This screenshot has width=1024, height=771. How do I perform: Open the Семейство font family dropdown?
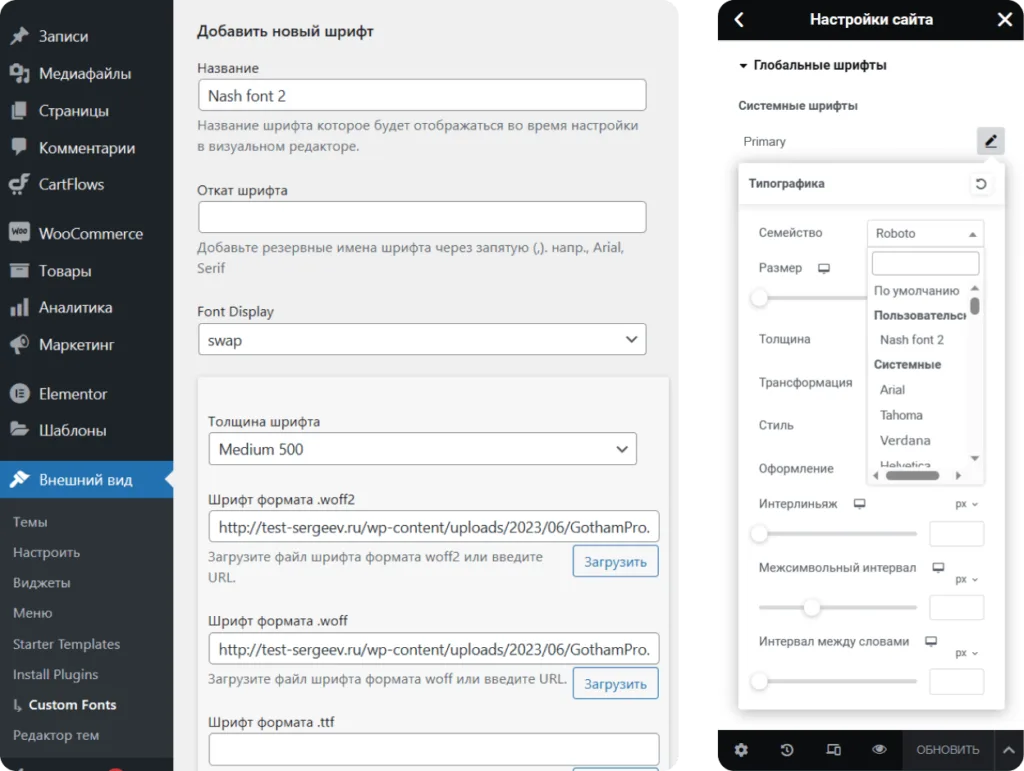click(925, 234)
